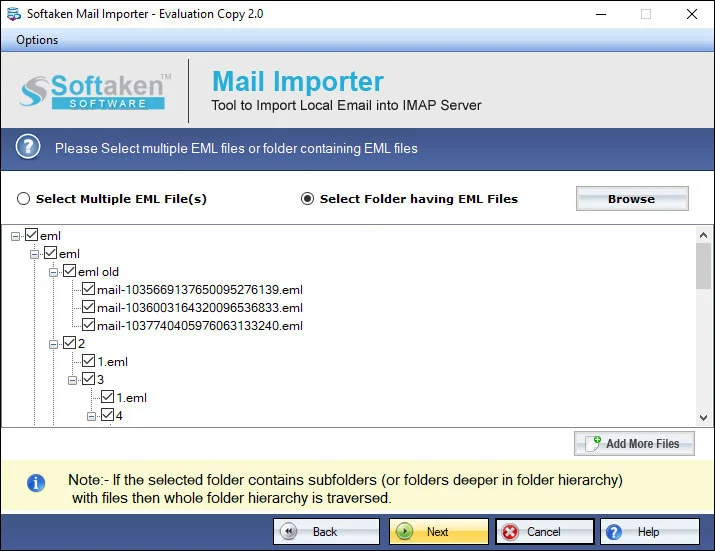Collapse the eml old folder node
The image size is (715, 551).
pyautogui.click(x=53, y=272)
